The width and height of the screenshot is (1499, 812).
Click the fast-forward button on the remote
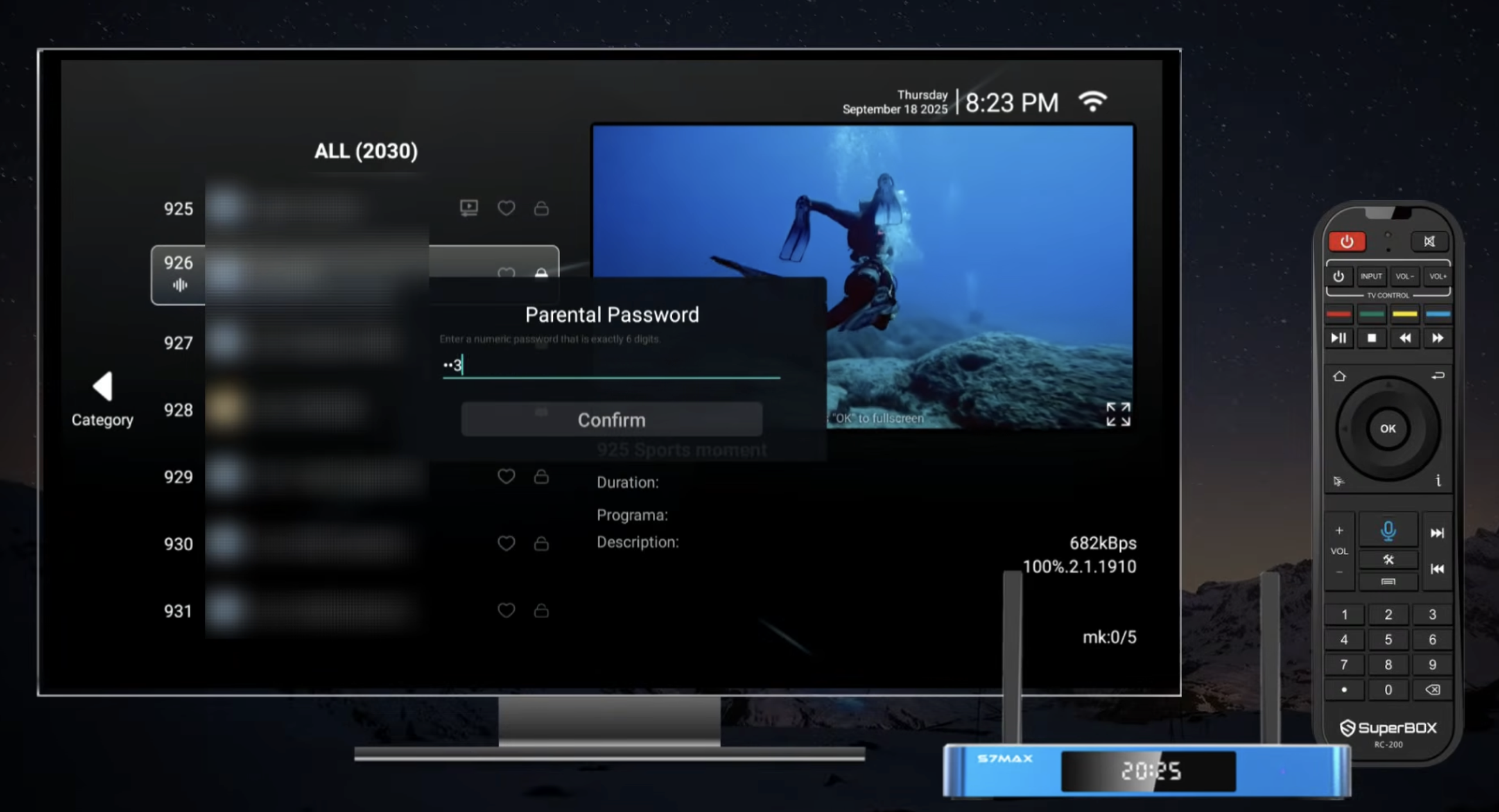(x=1438, y=338)
